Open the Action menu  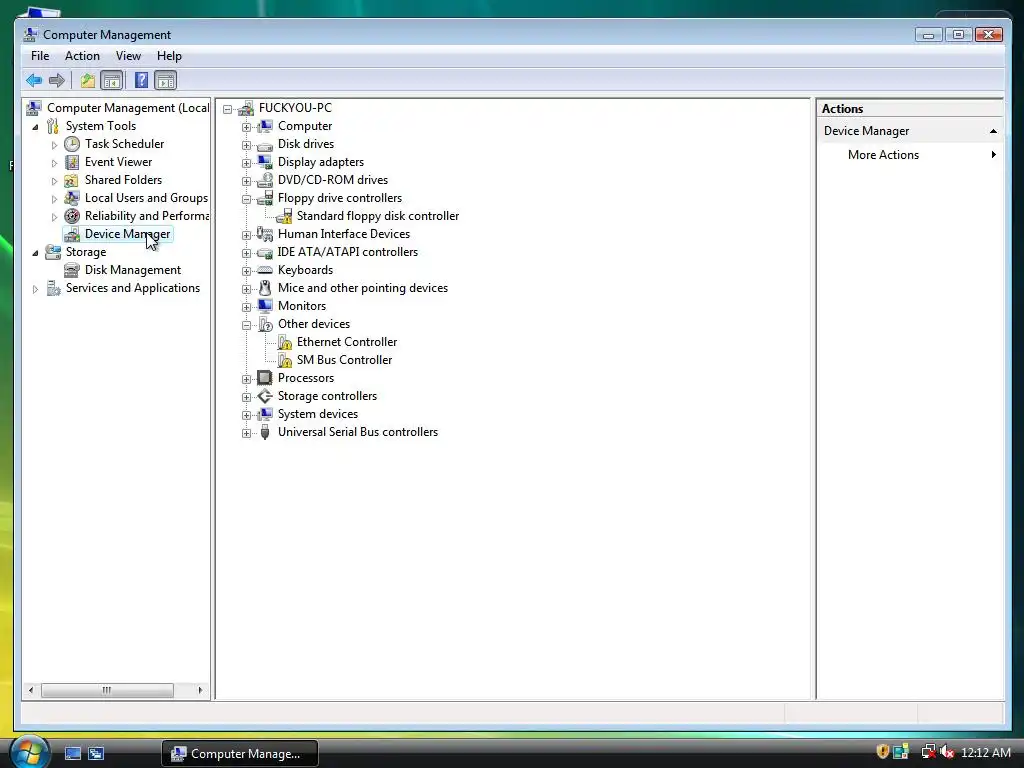(82, 56)
